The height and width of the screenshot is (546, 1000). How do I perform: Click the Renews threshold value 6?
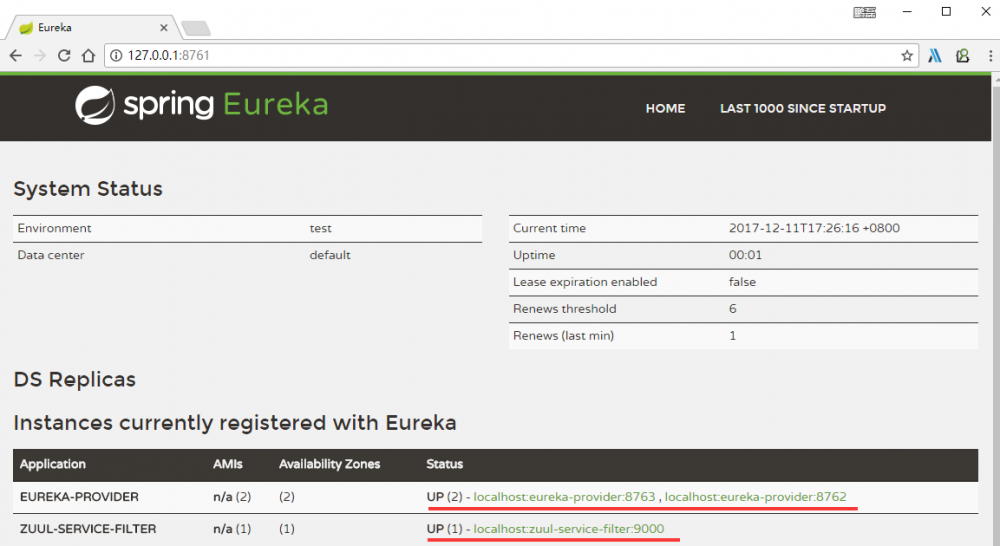click(733, 309)
